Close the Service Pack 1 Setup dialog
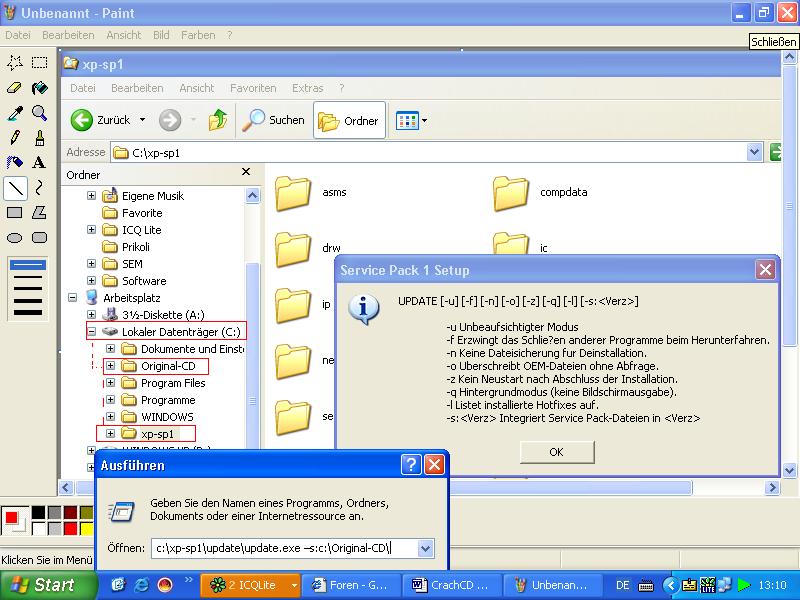 [765, 269]
